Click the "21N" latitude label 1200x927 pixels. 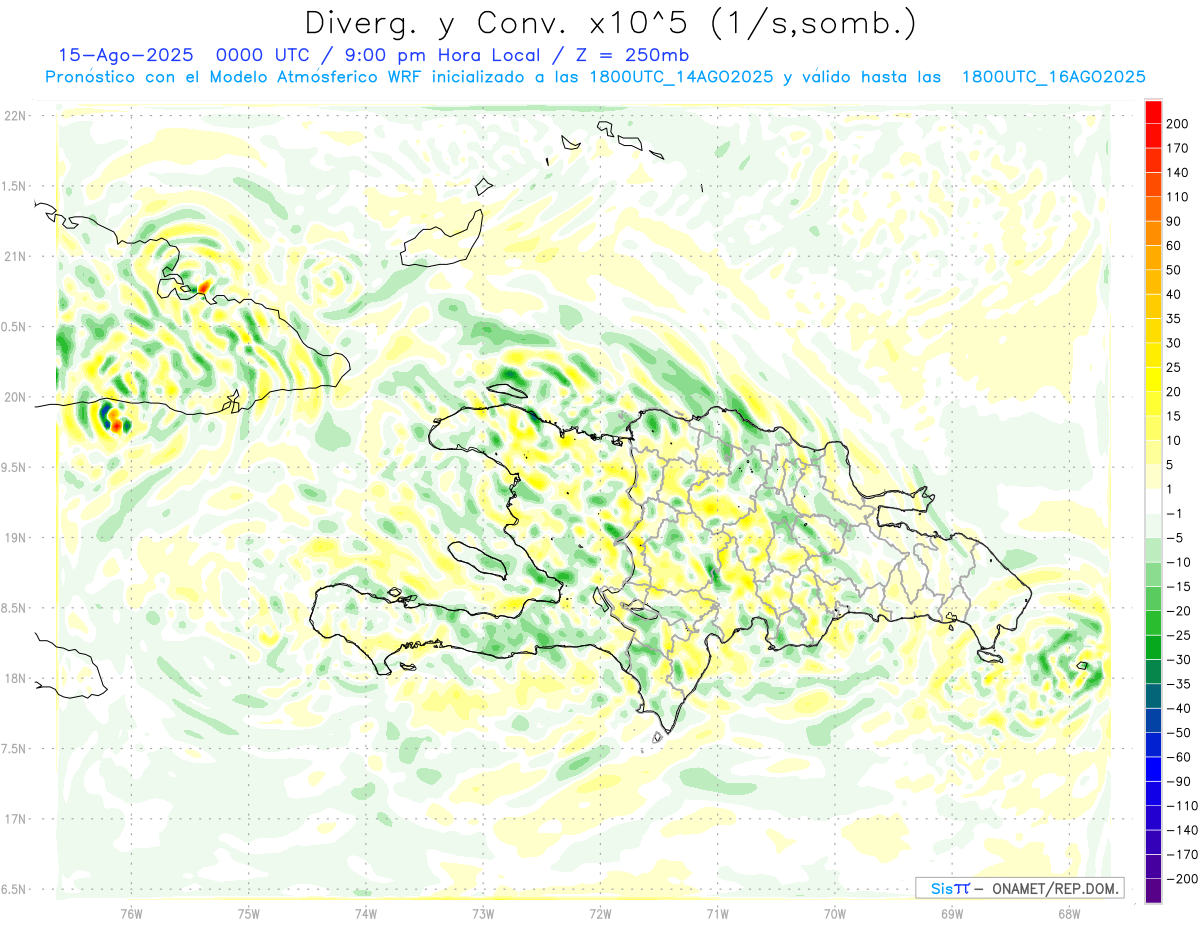14,257
